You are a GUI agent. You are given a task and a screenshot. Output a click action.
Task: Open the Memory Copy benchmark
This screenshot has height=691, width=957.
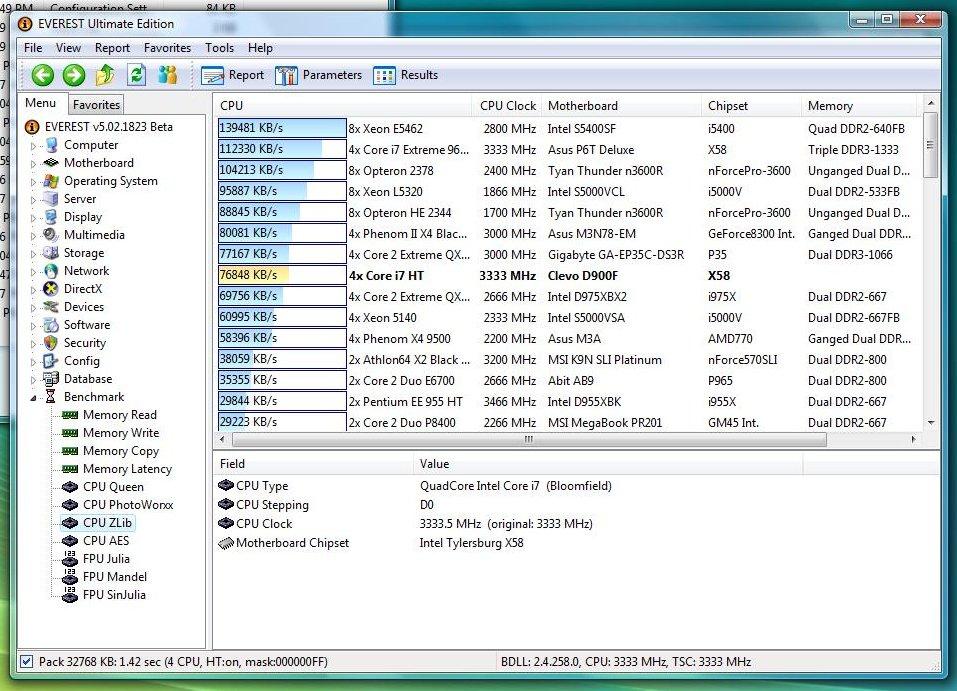(121, 451)
